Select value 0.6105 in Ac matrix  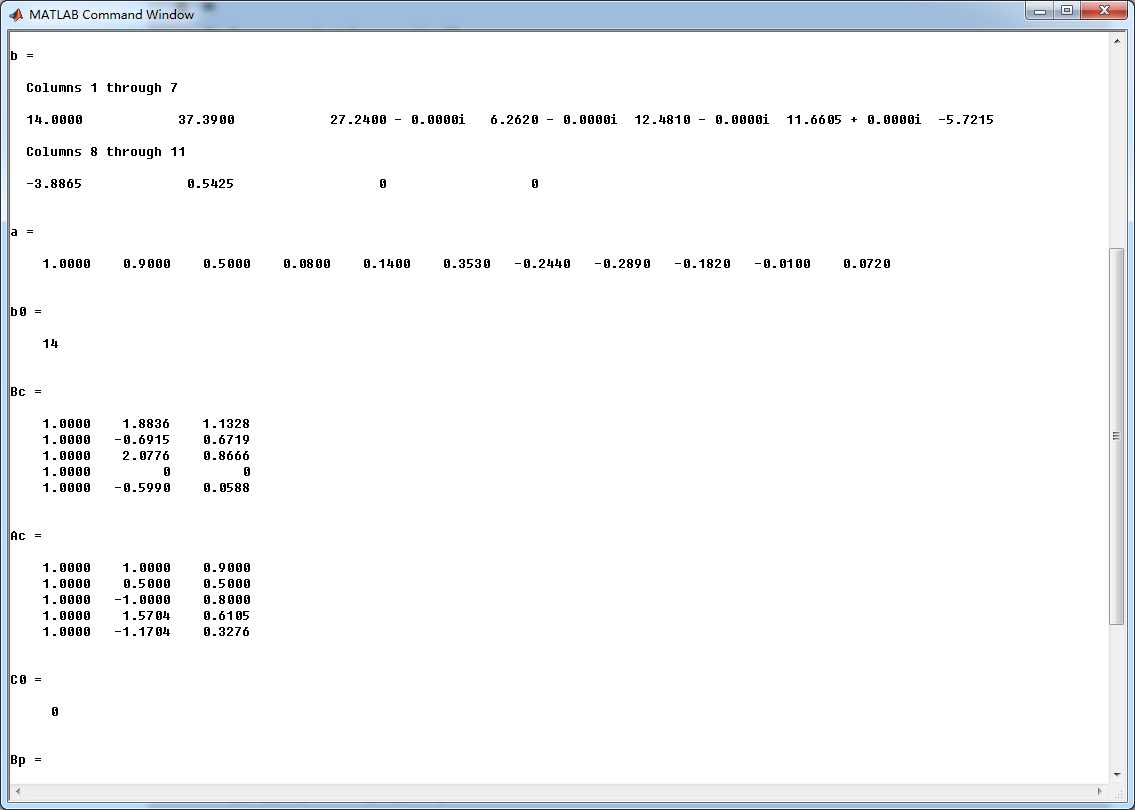(227, 615)
